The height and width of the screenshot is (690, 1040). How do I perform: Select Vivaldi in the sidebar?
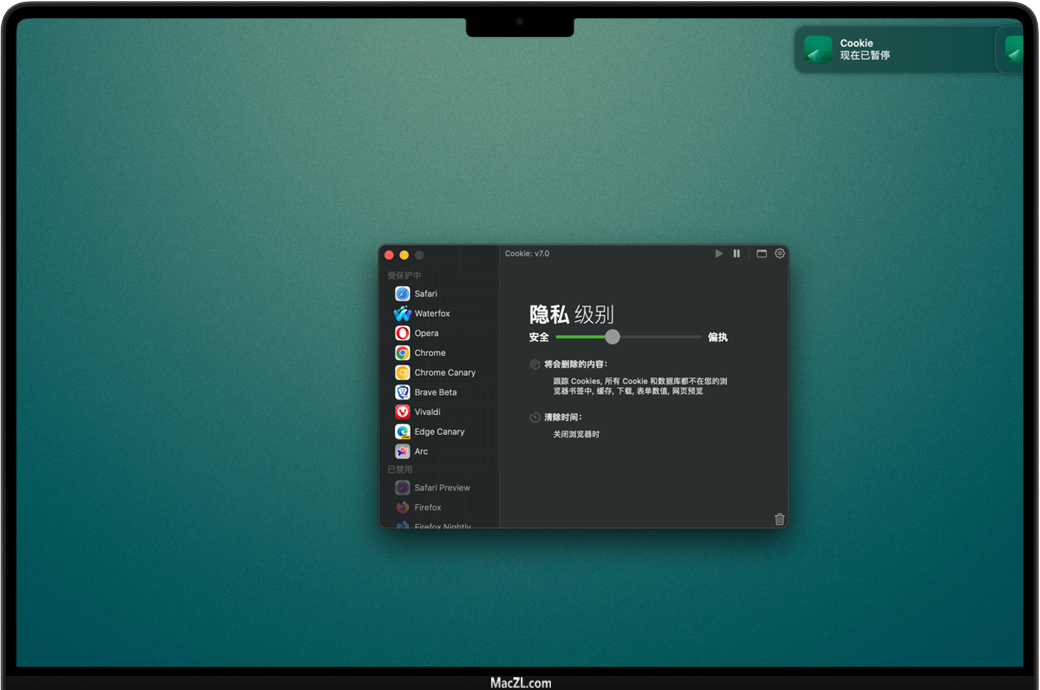[427, 412]
